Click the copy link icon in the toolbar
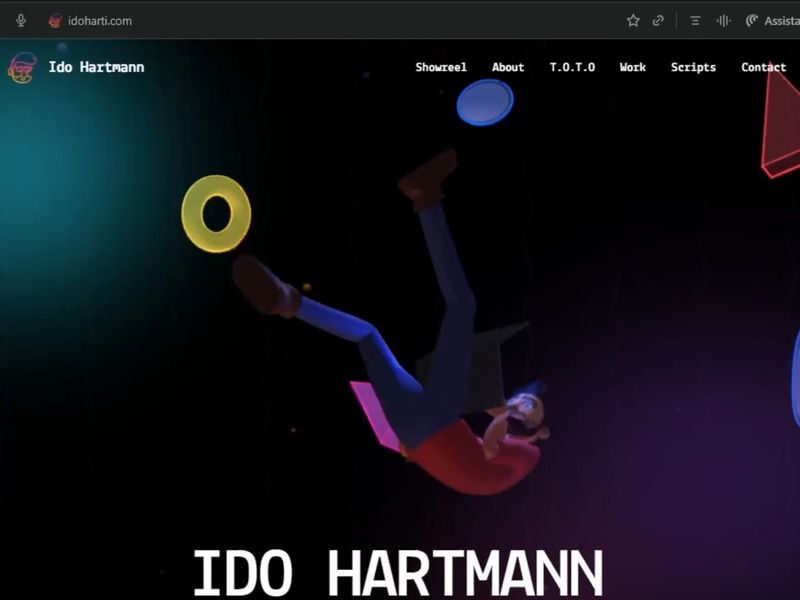This screenshot has height=600, width=800. [659, 19]
